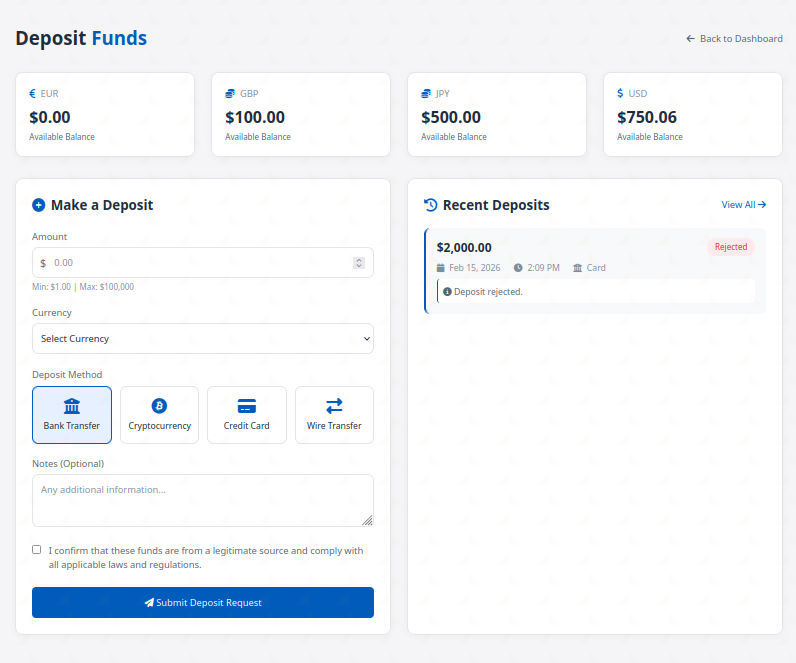Open the Select Currency dropdown
Image resolution: width=796 pixels, height=663 pixels.
coord(203,339)
